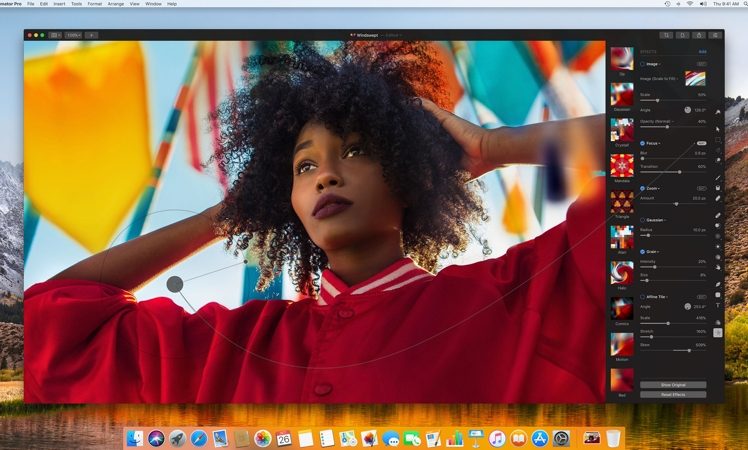Screen dimensions: 748x450
Task: Click the Show Original button
Action: point(674,384)
